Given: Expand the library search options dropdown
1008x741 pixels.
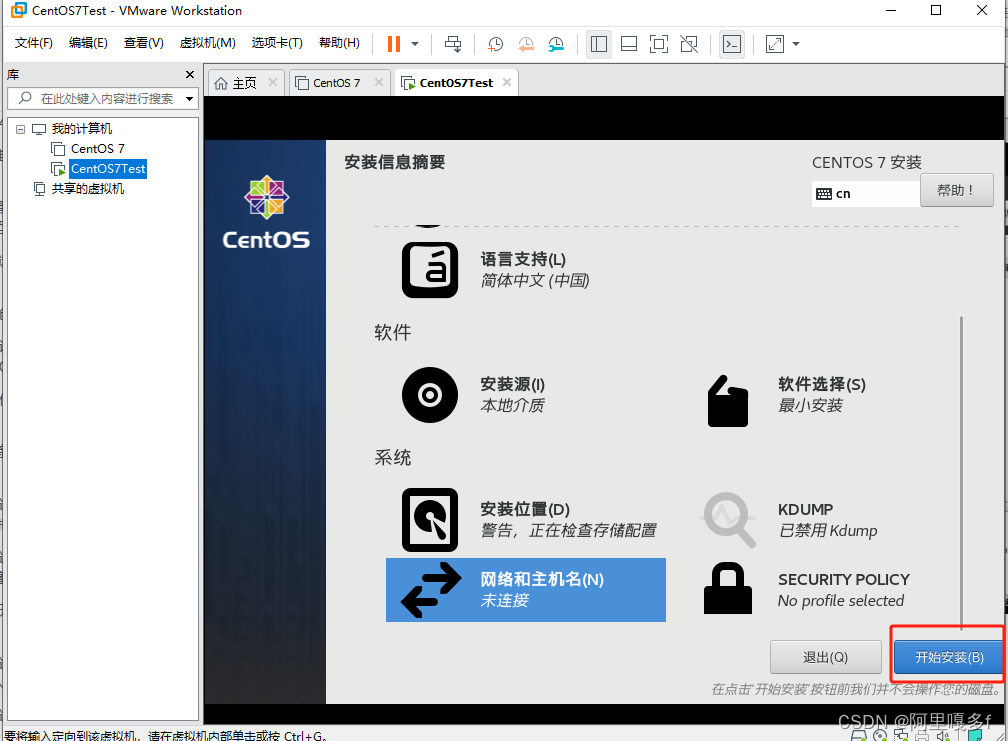Looking at the screenshot, I should pyautogui.click(x=189, y=98).
